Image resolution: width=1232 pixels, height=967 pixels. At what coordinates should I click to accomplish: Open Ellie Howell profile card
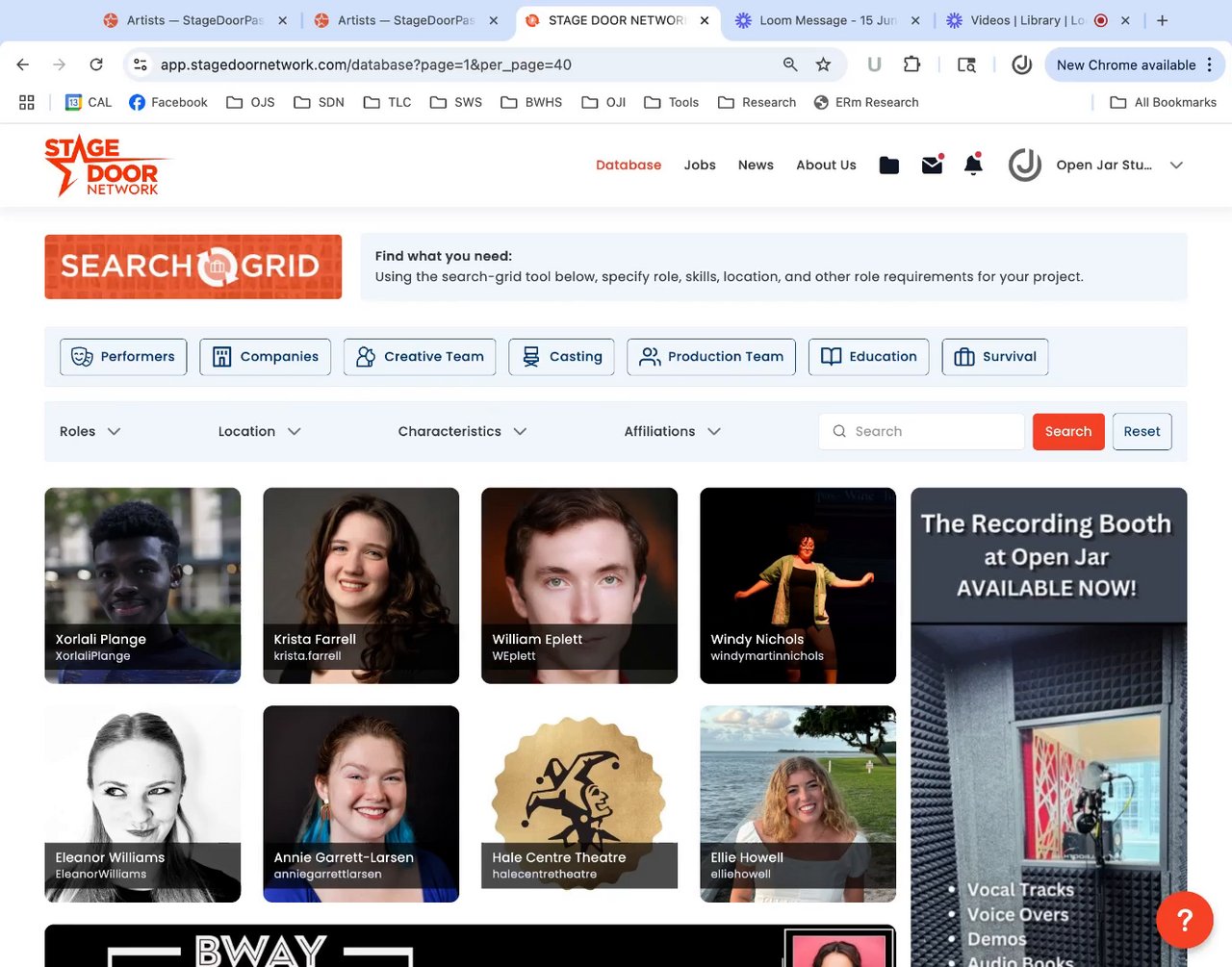[798, 804]
